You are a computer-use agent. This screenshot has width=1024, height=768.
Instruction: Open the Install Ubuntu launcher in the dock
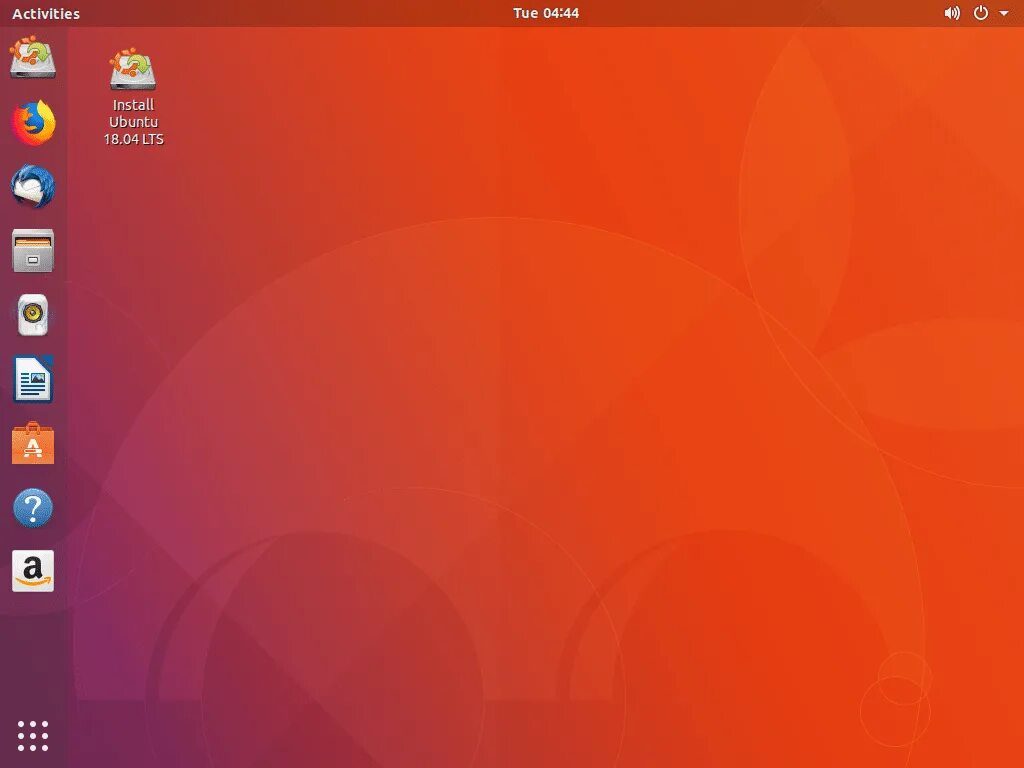click(33, 57)
